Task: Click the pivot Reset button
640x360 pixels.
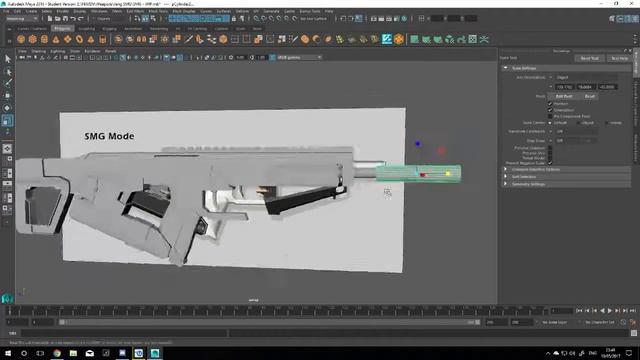Action: click(x=589, y=96)
